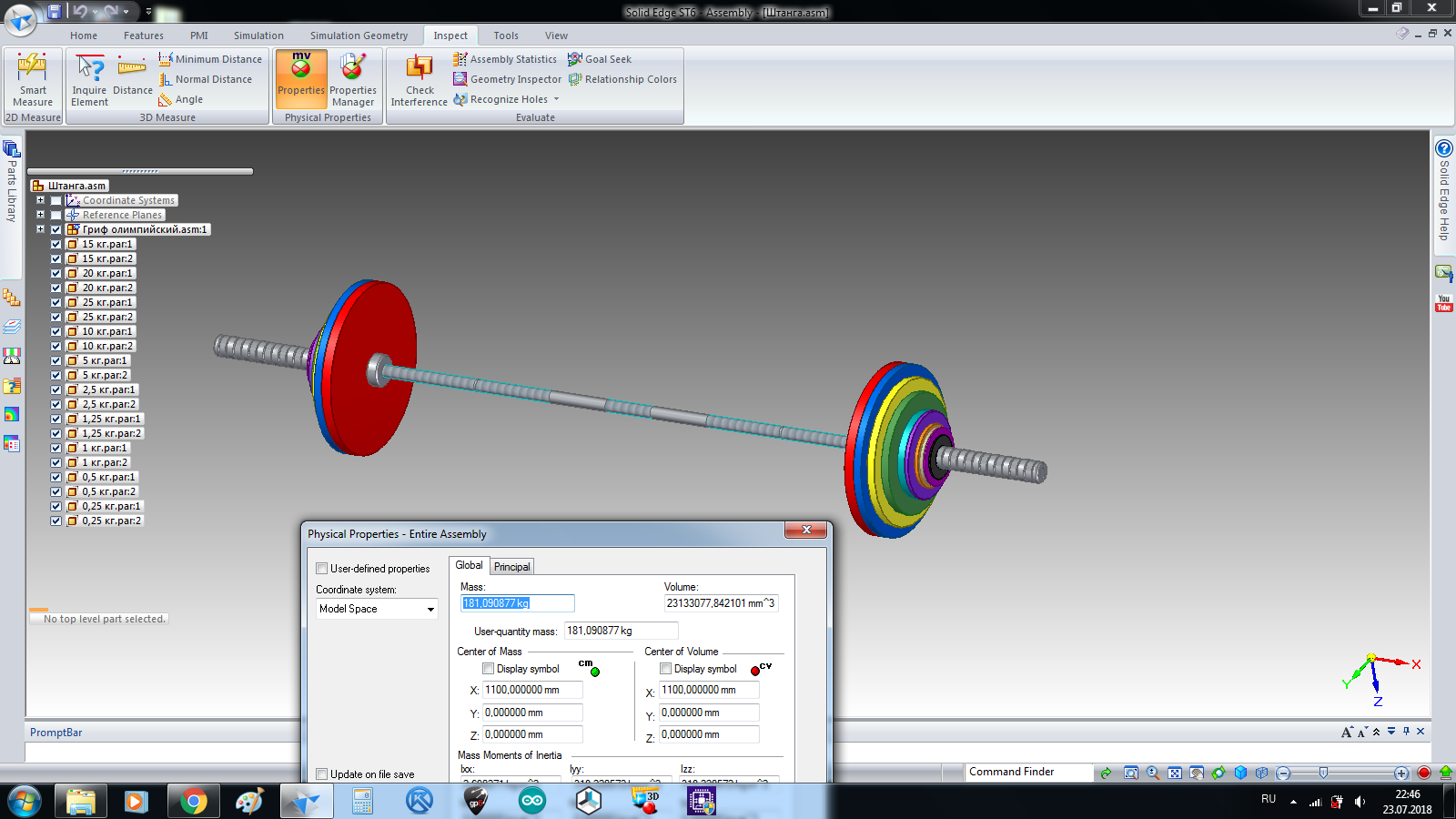The image size is (1456, 819).
Task: Expand Гриф олимпийский.asm:1 node
Action: tap(40, 229)
